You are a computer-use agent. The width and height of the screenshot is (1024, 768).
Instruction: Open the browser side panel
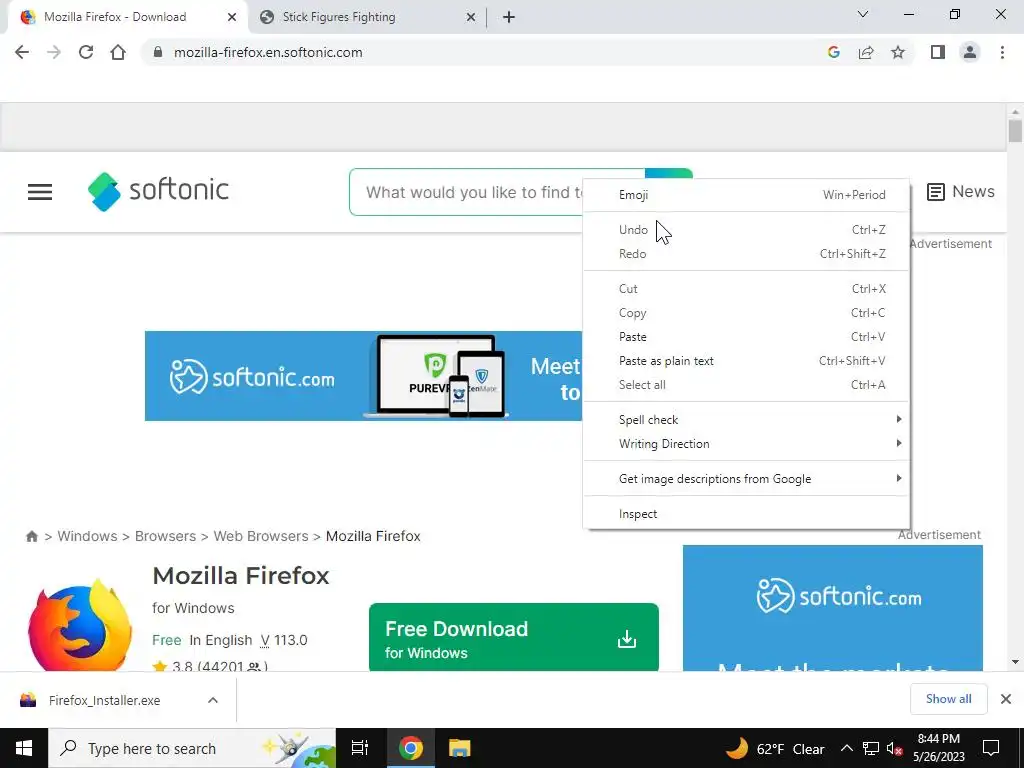938,52
